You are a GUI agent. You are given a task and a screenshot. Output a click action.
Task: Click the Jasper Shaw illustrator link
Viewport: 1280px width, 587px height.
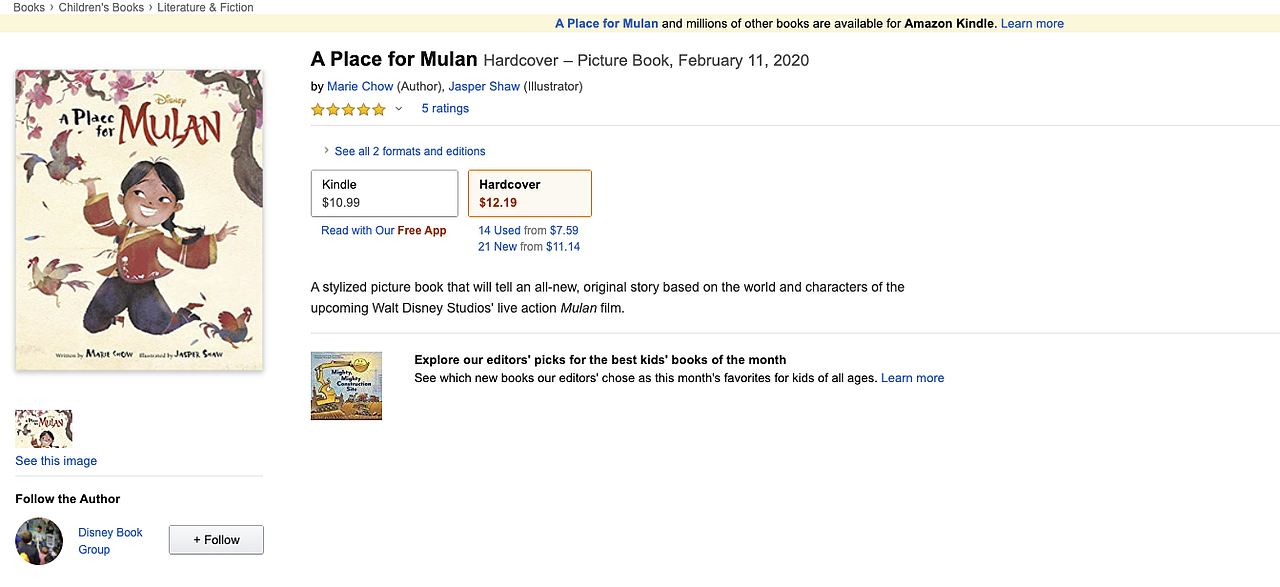484,86
